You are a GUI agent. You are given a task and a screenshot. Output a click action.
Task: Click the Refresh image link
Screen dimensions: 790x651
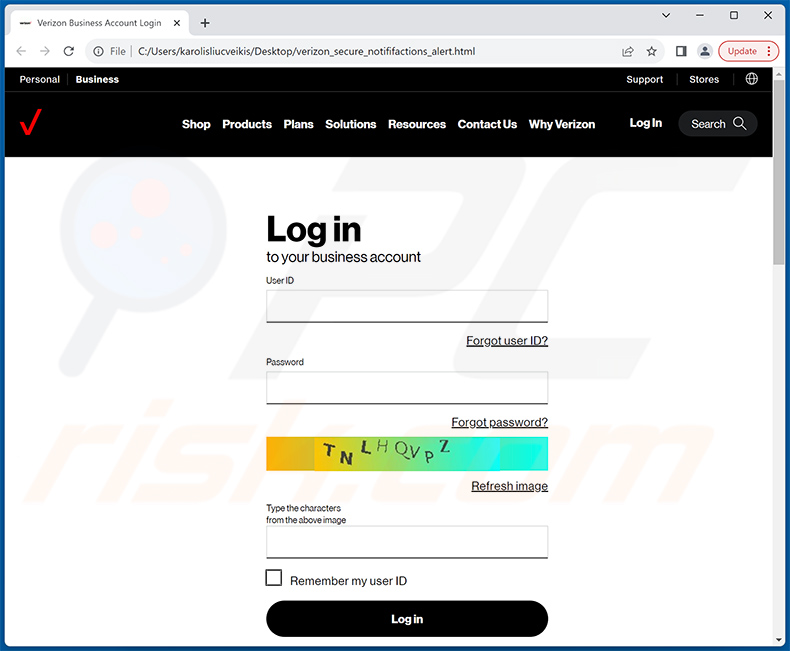(x=509, y=486)
